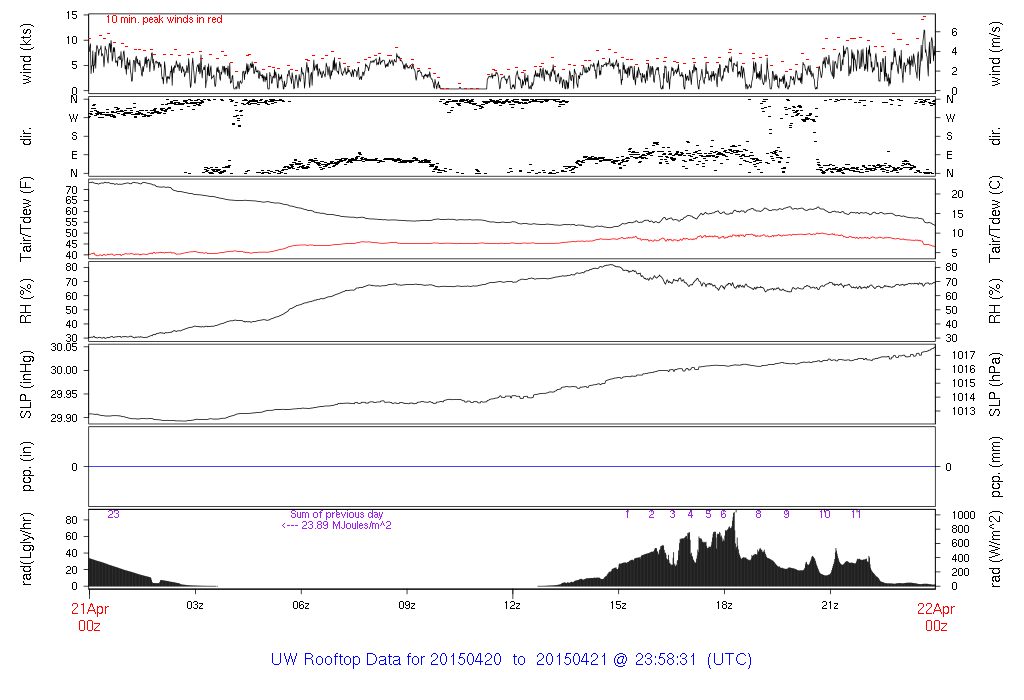Screen dimensions: 1024x700
Task: Click the "wind (m/s)" right axis label
Action: (996, 52)
